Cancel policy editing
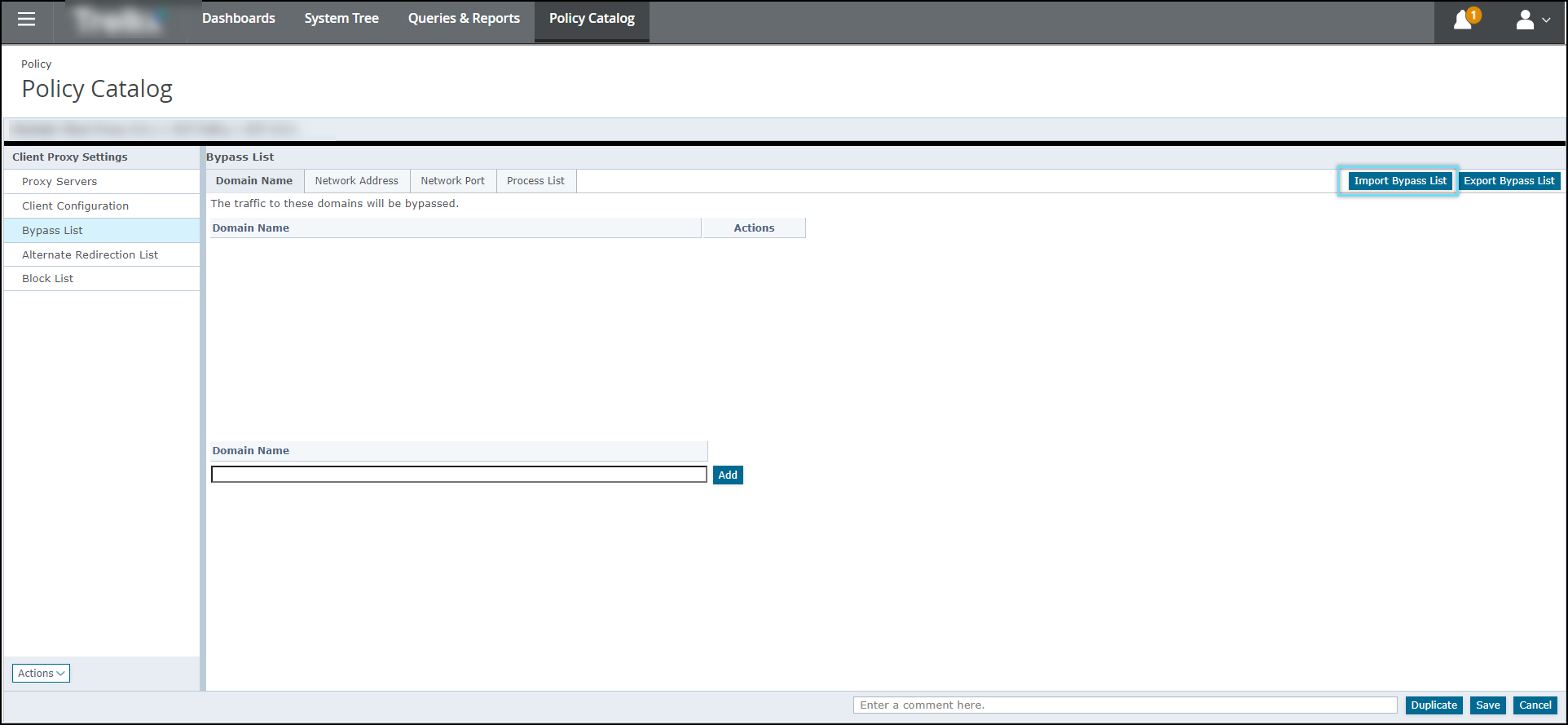This screenshot has height=725, width=1568. pos(1535,705)
